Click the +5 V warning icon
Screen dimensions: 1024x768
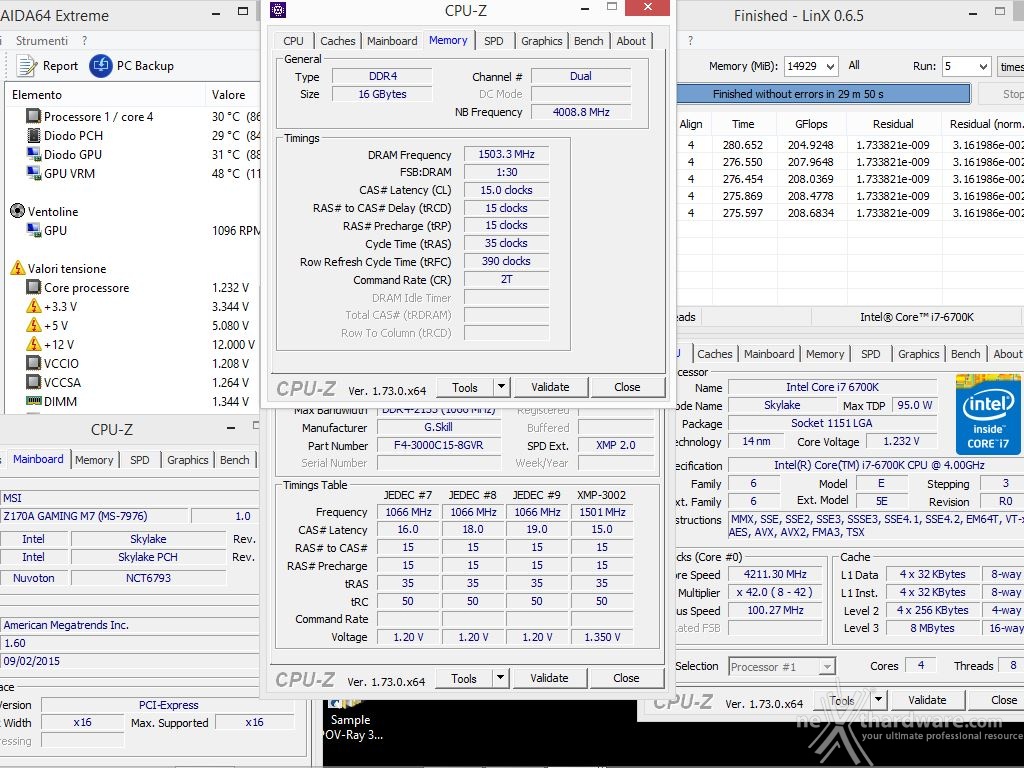pyautogui.click(x=33, y=325)
